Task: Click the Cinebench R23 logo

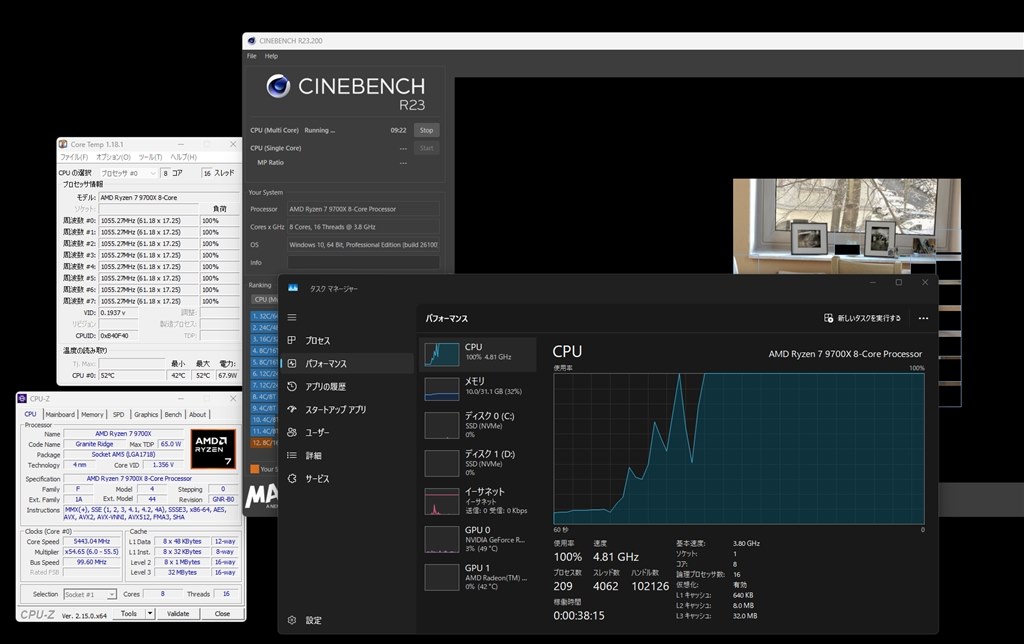Action: coord(345,93)
